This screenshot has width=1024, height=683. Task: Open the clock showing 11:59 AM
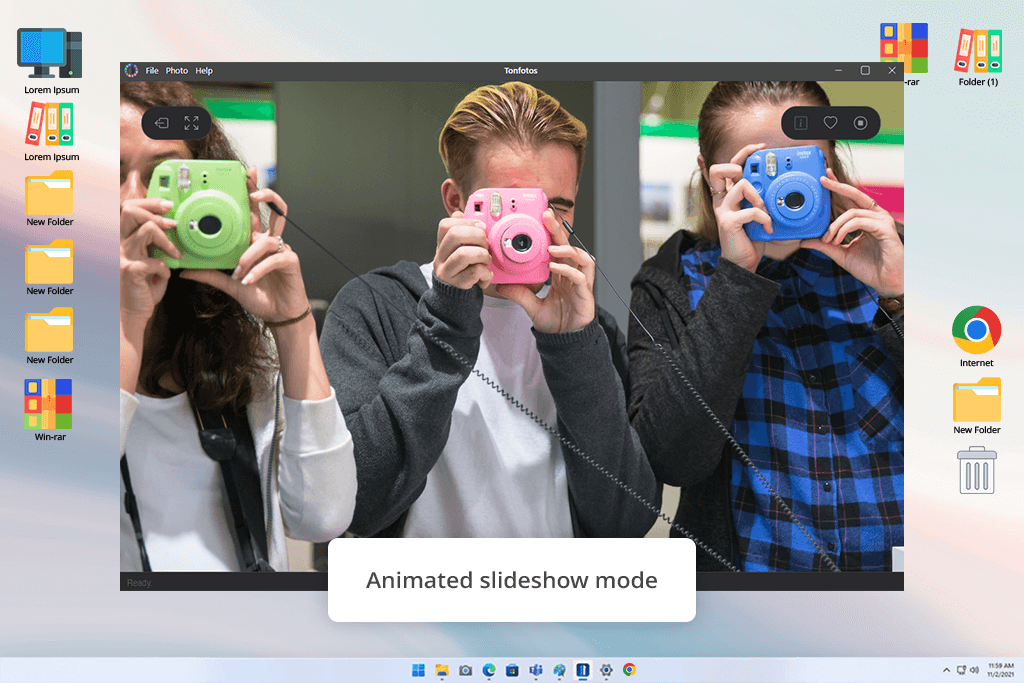click(x=1000, y=670)
